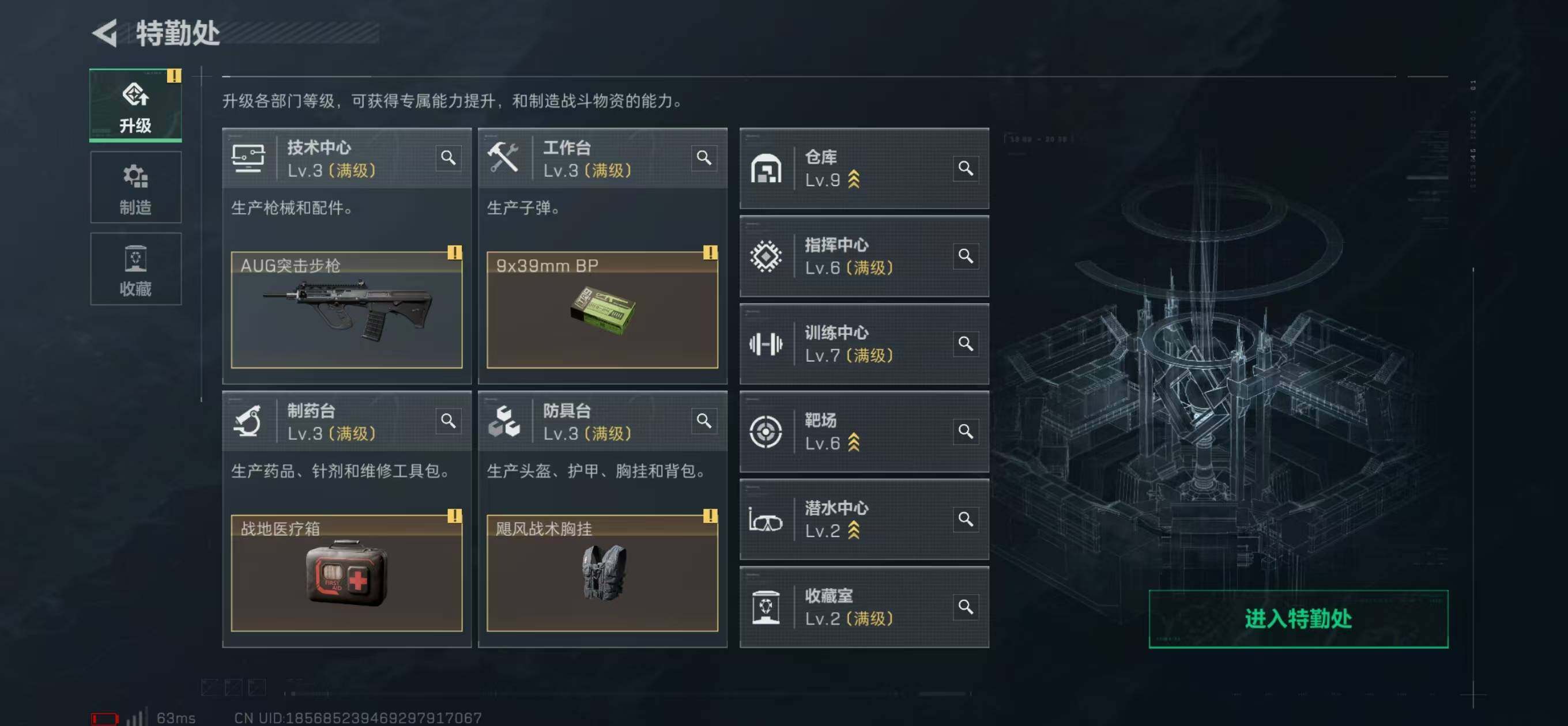Open magnifier details for 技术中心
This screenshot has width=1568, height=726.
tap(448, 158)
